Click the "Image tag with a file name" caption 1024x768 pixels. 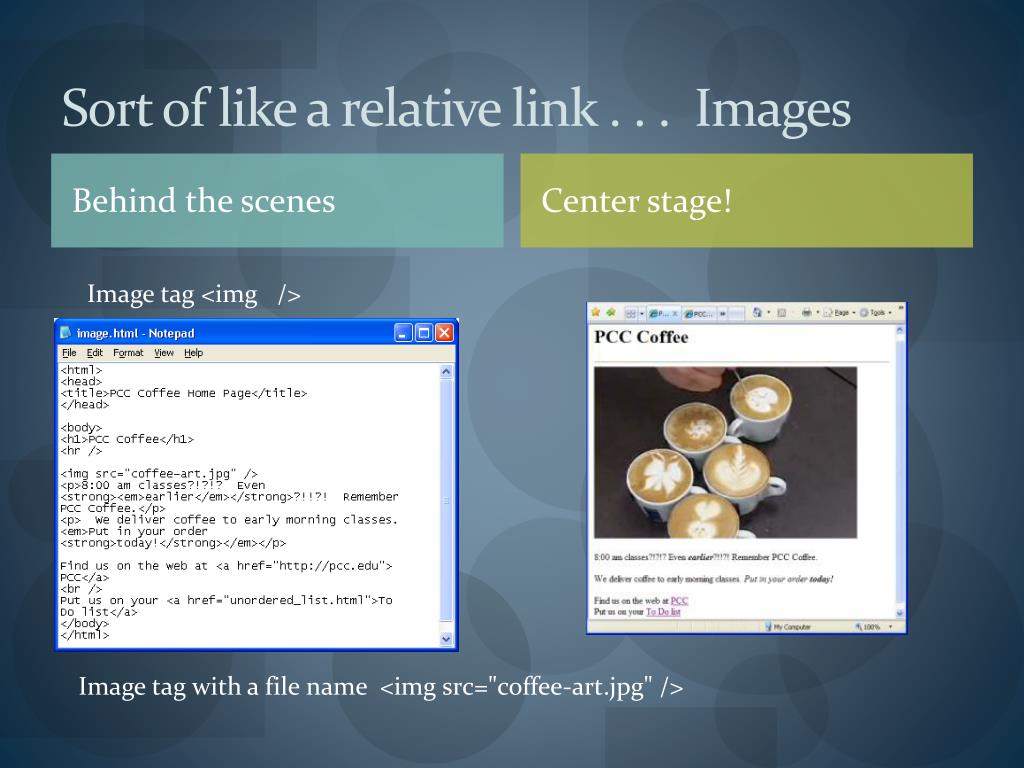point(381,686)
